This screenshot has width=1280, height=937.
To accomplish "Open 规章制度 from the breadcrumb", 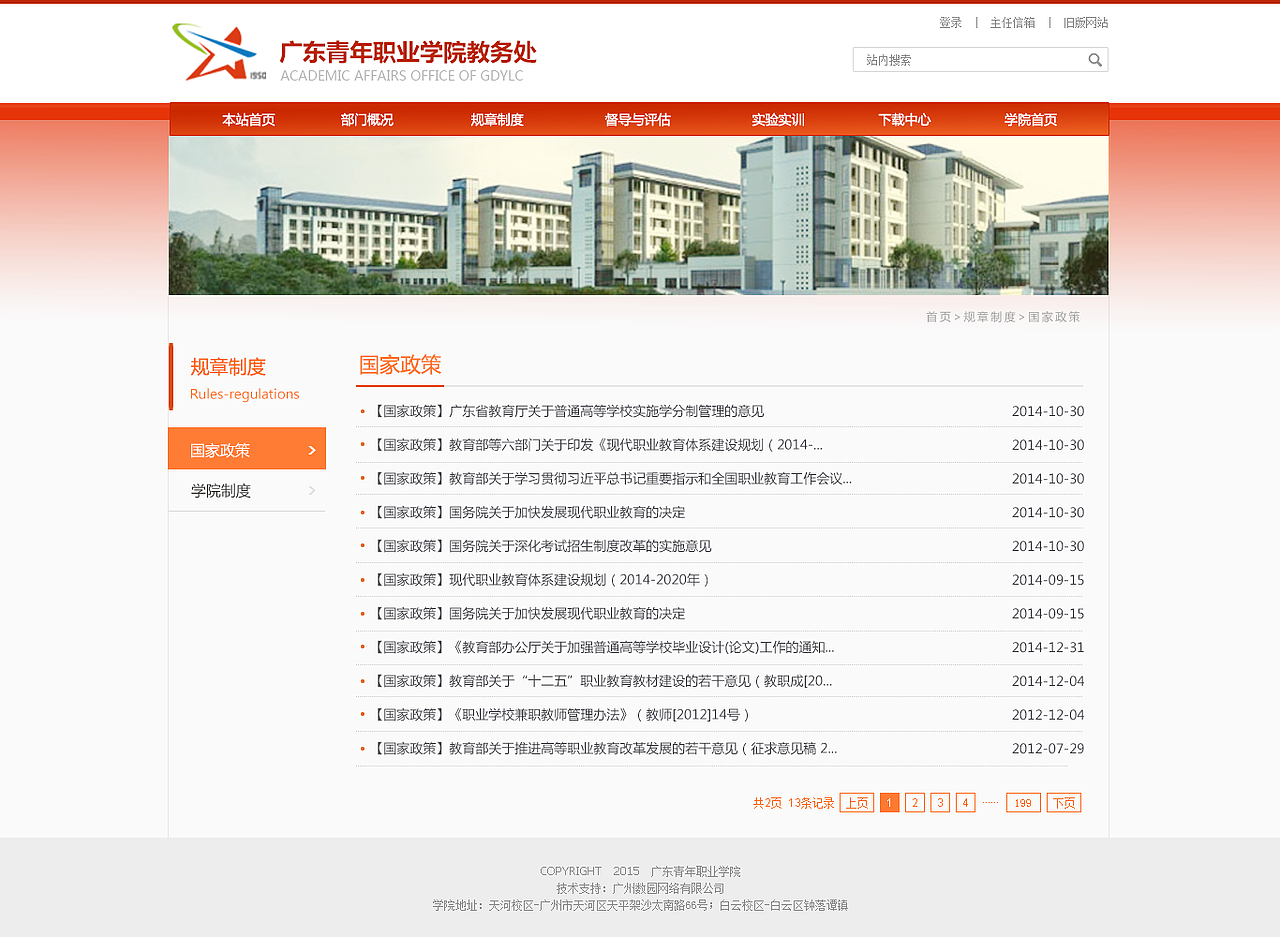I will pos(988,316).
